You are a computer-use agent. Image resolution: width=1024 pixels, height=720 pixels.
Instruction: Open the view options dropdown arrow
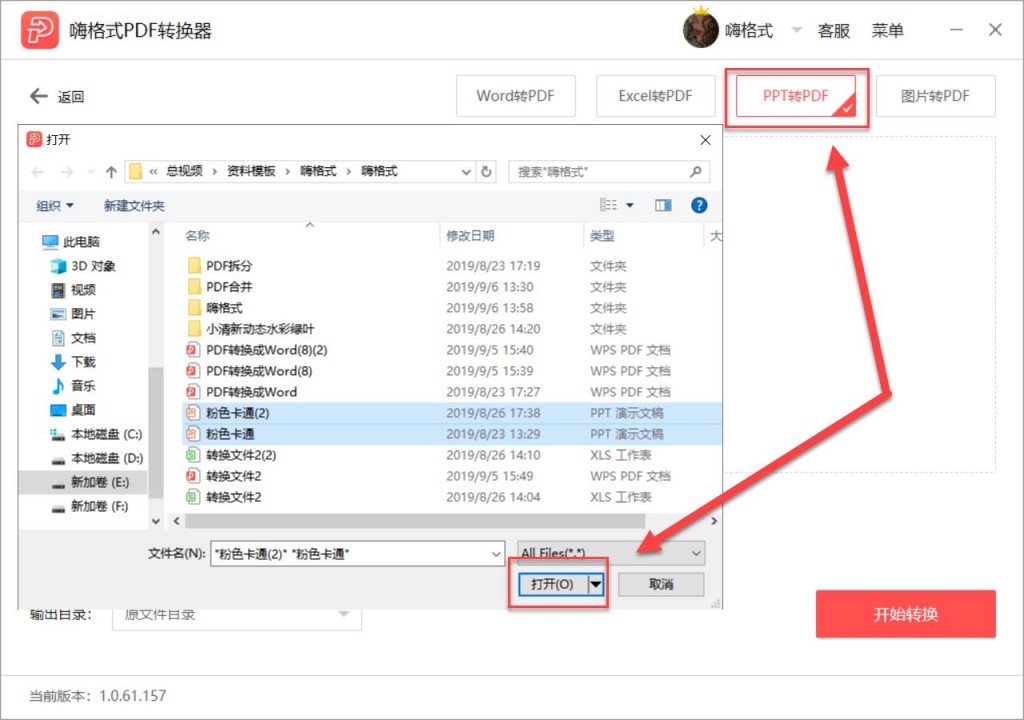coord(630,205)
